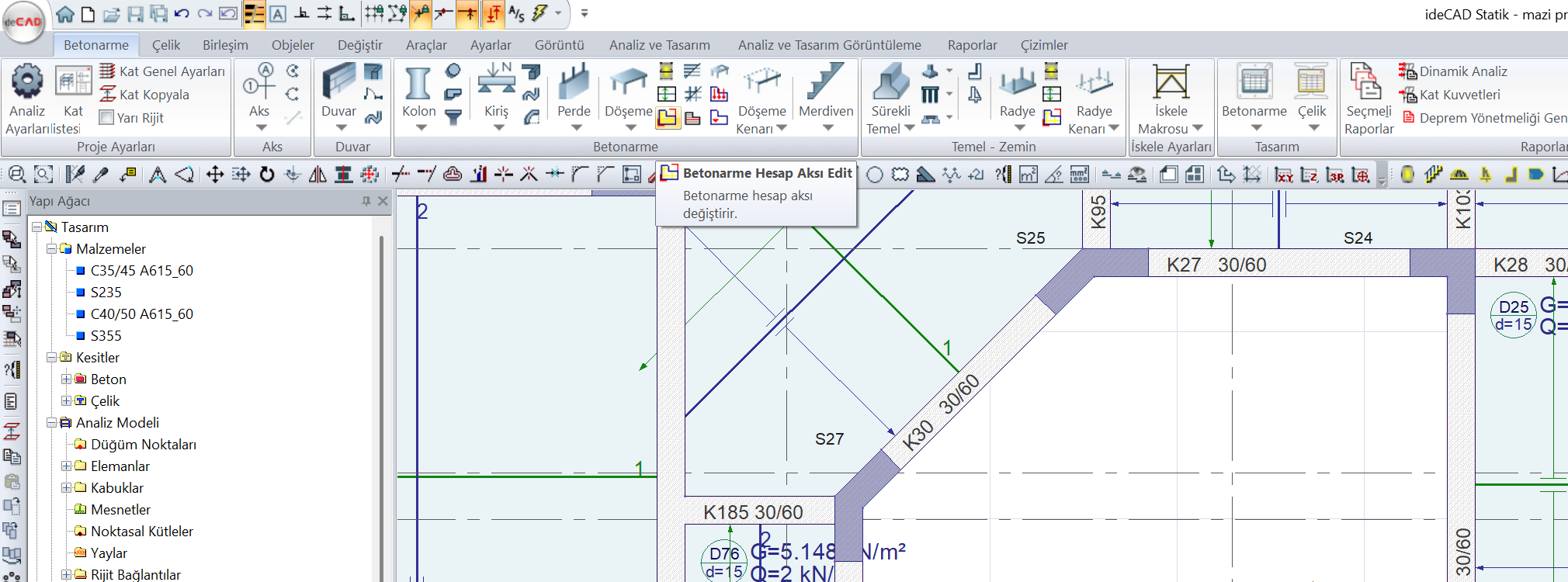The image size is (1568, 582).
Task: Open the Analiz Ayarları gear icon
Action: pos(27,81)
